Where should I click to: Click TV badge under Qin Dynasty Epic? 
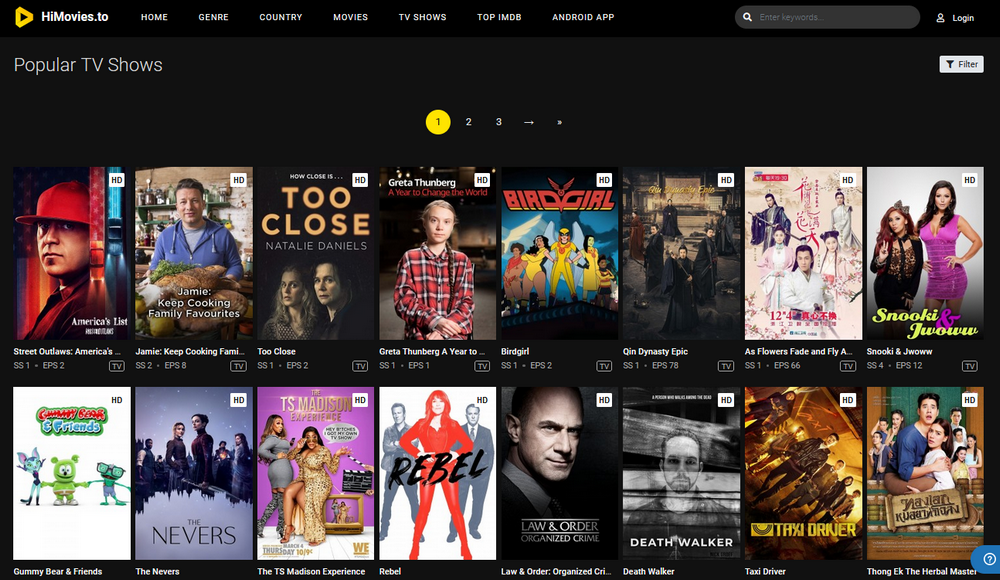point(726,366)
